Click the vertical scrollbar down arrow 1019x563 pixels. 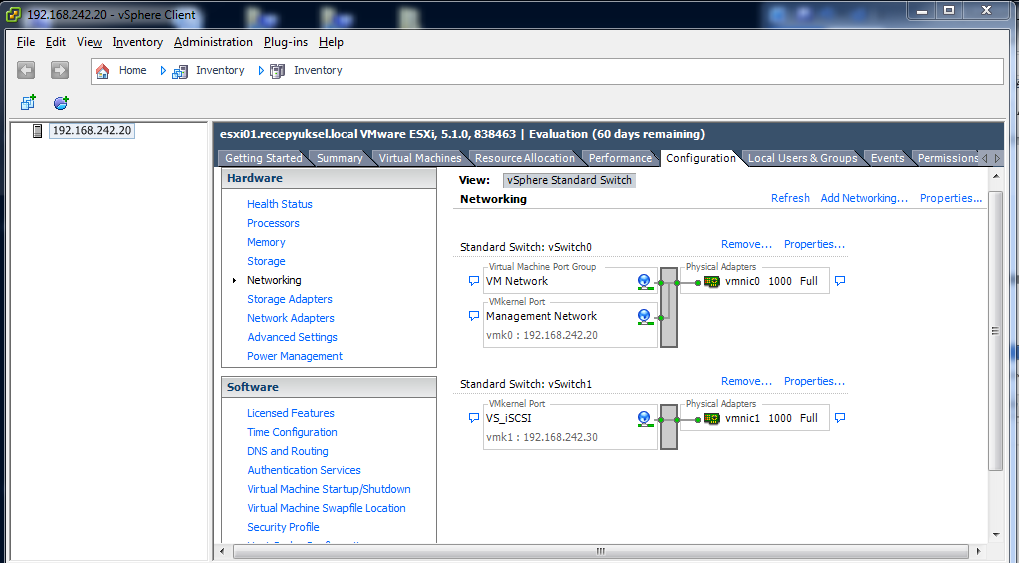996,535
